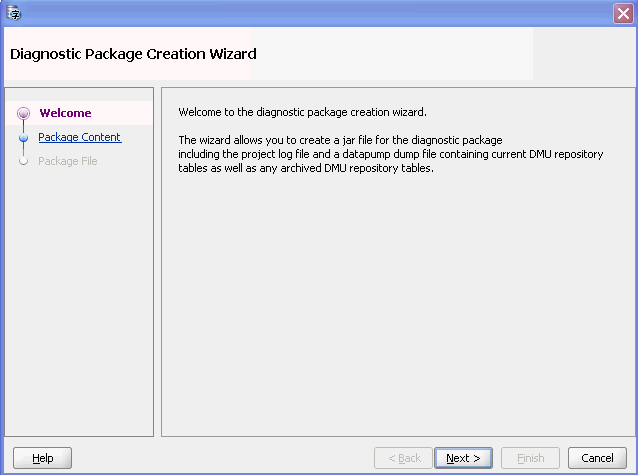Select the Welcome step in the wizard
The height and width of the screenshot is (475, 638).
65,113
